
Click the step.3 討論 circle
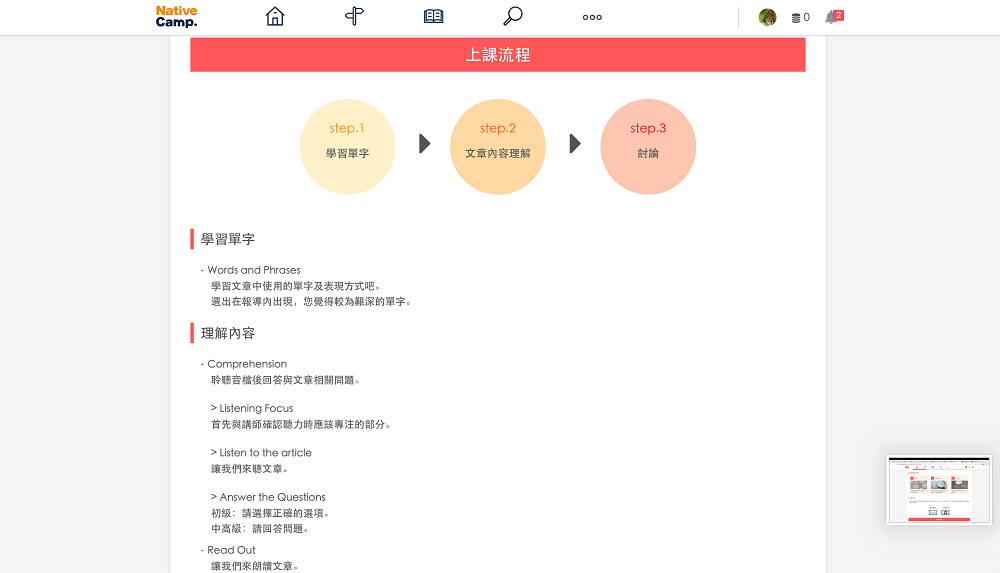[648, 147]
